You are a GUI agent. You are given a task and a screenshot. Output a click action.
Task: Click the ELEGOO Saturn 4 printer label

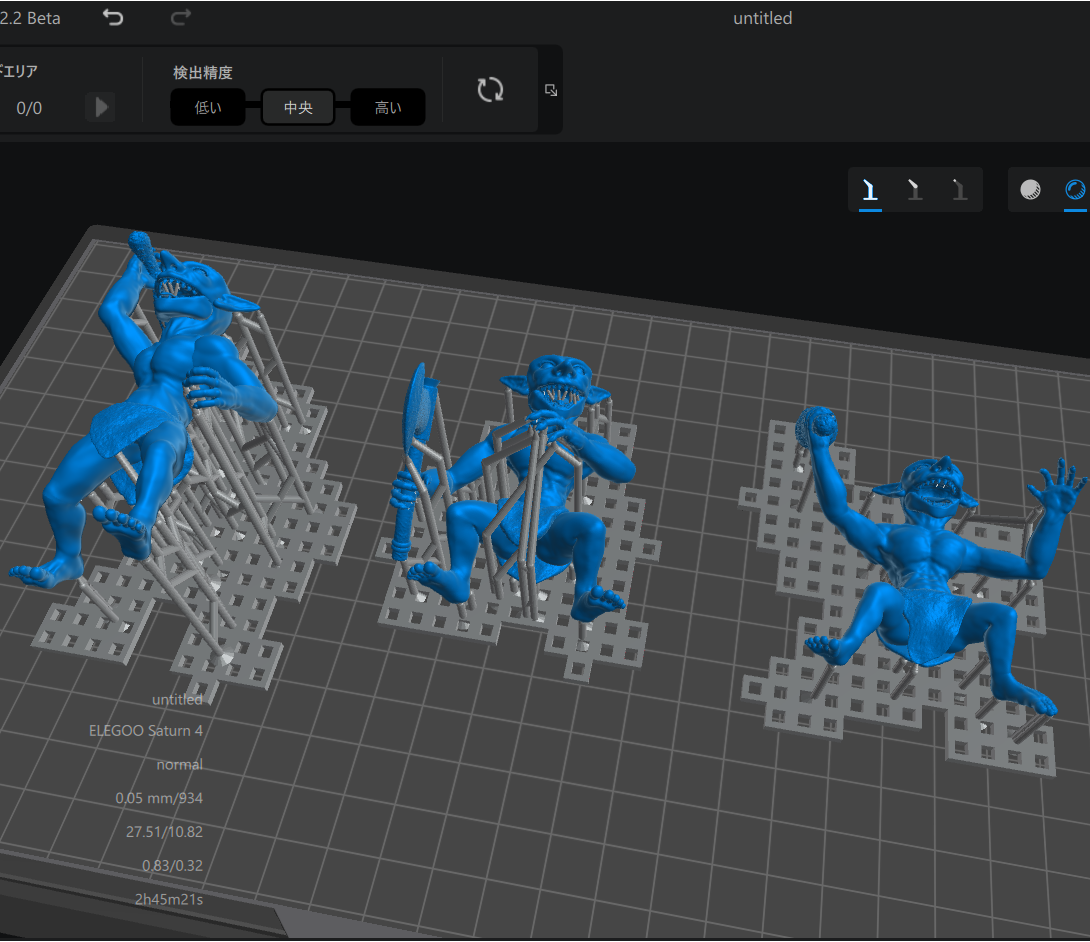pos(146,730)
